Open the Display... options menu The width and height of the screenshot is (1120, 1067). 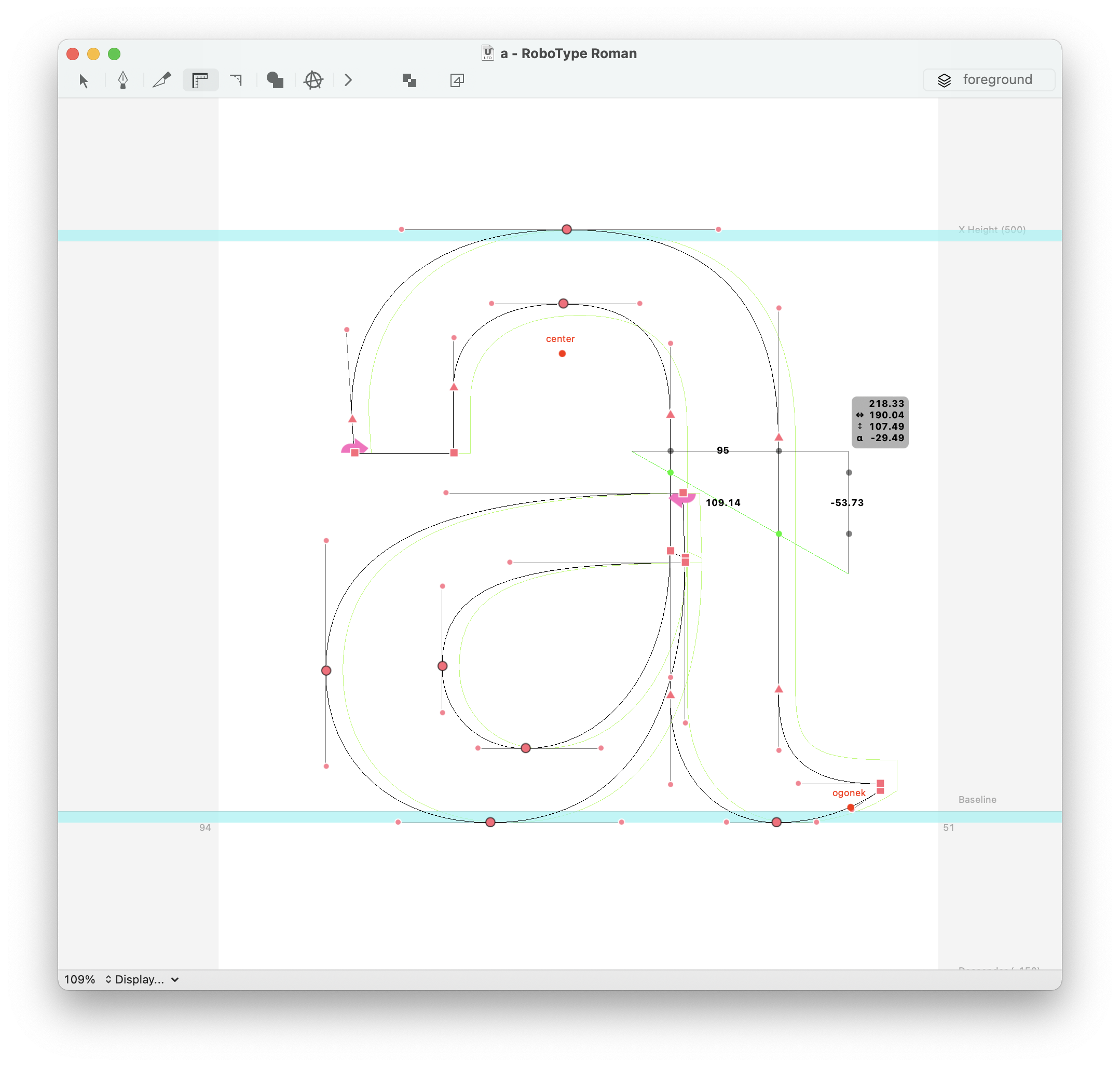tap(147, 979)
